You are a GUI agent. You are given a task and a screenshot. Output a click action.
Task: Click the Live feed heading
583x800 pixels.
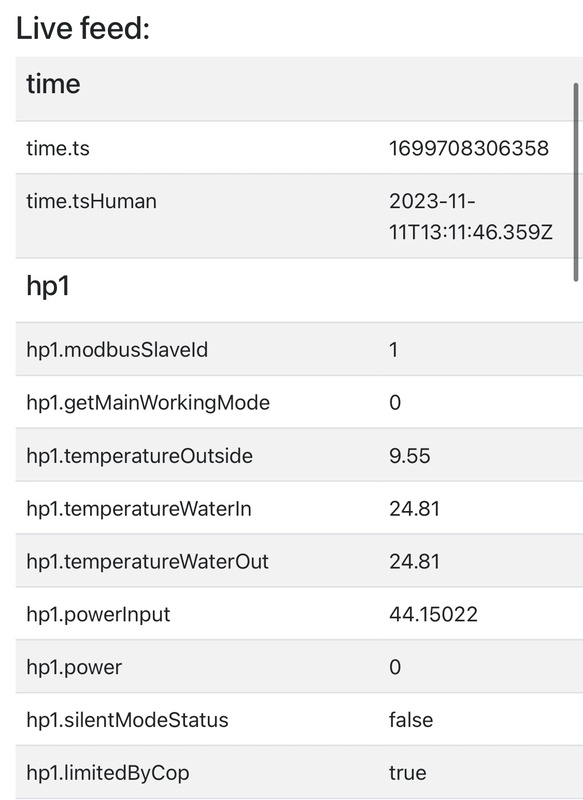(x=83, y=28)
